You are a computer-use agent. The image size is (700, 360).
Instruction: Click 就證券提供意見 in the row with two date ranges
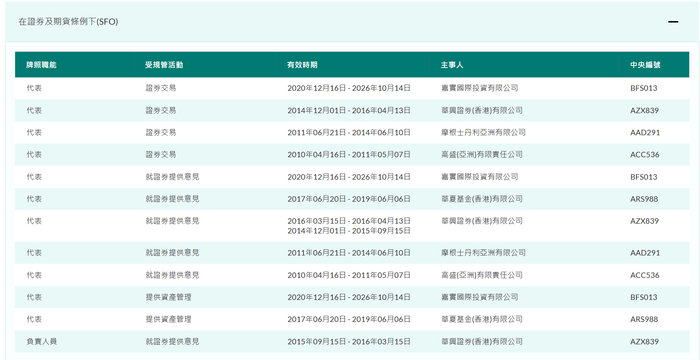point(172,221)
